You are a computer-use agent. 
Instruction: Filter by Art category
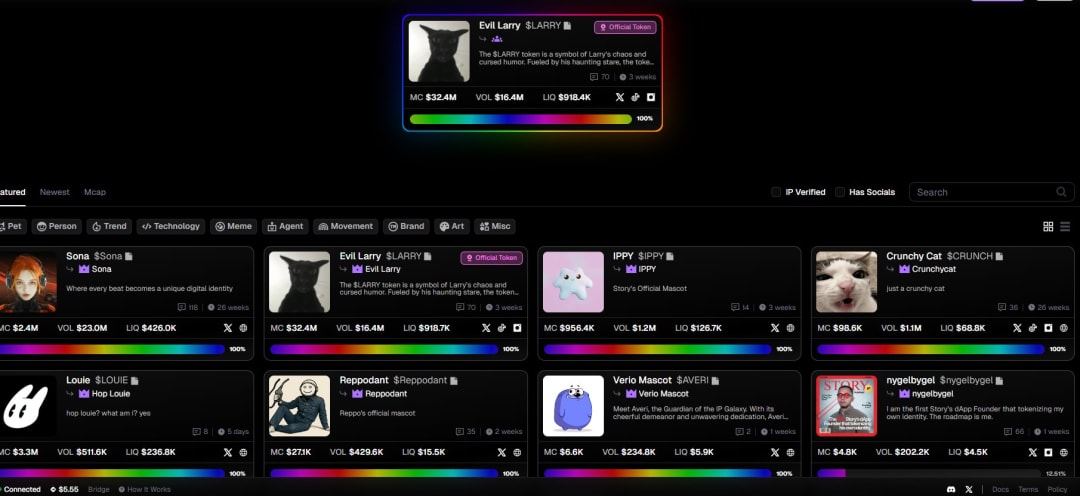(452, 226)
